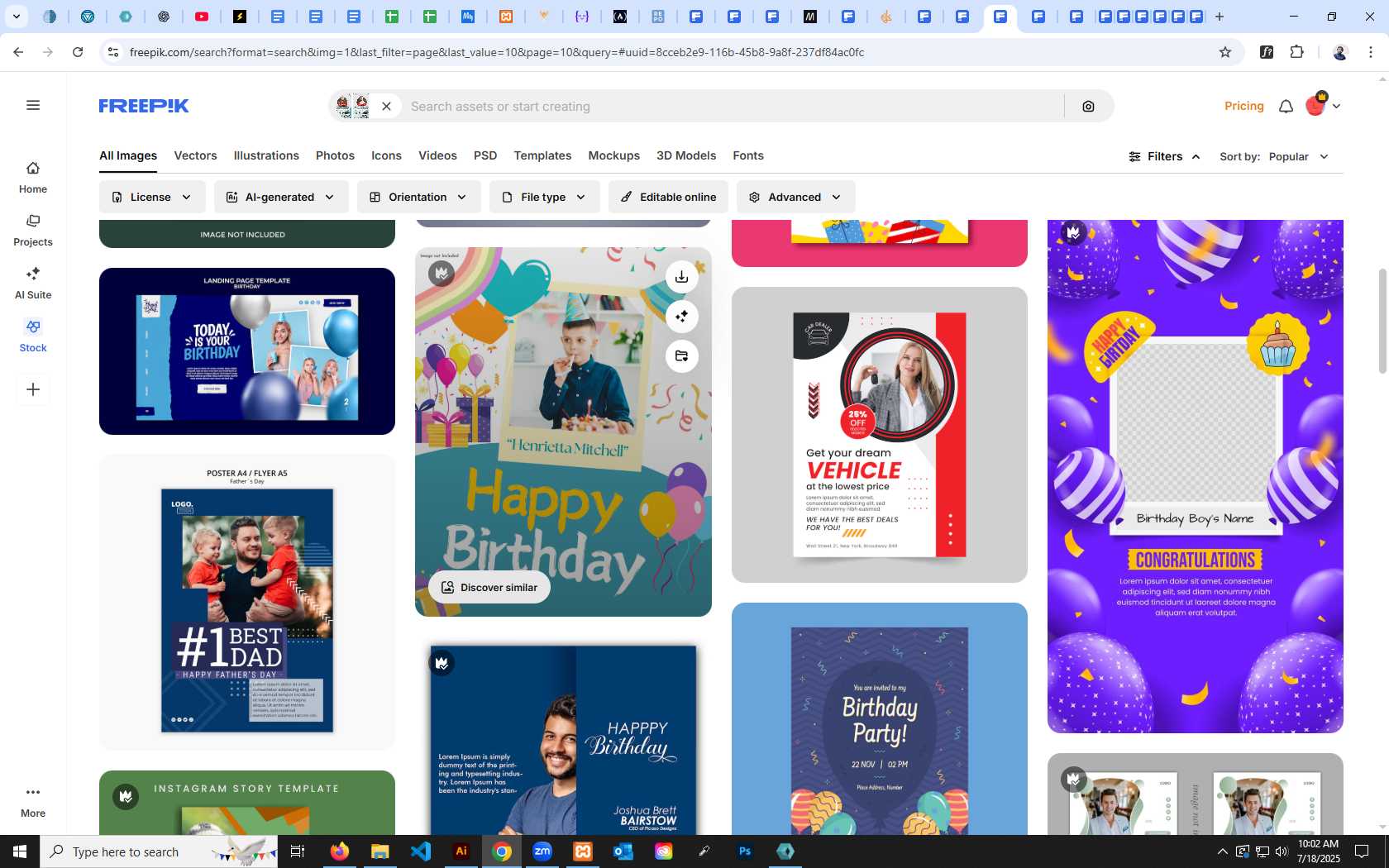Expand Orientation filter dropdown
This screenshot has width=1389, height=868.
418,197
